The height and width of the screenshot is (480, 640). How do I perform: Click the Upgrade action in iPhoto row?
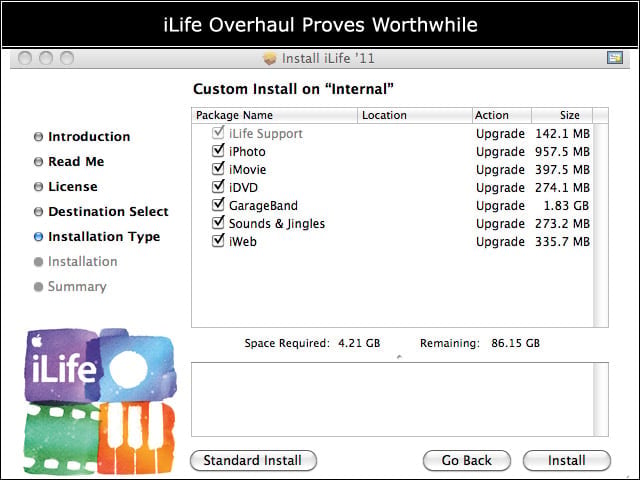tap(500, 152)
